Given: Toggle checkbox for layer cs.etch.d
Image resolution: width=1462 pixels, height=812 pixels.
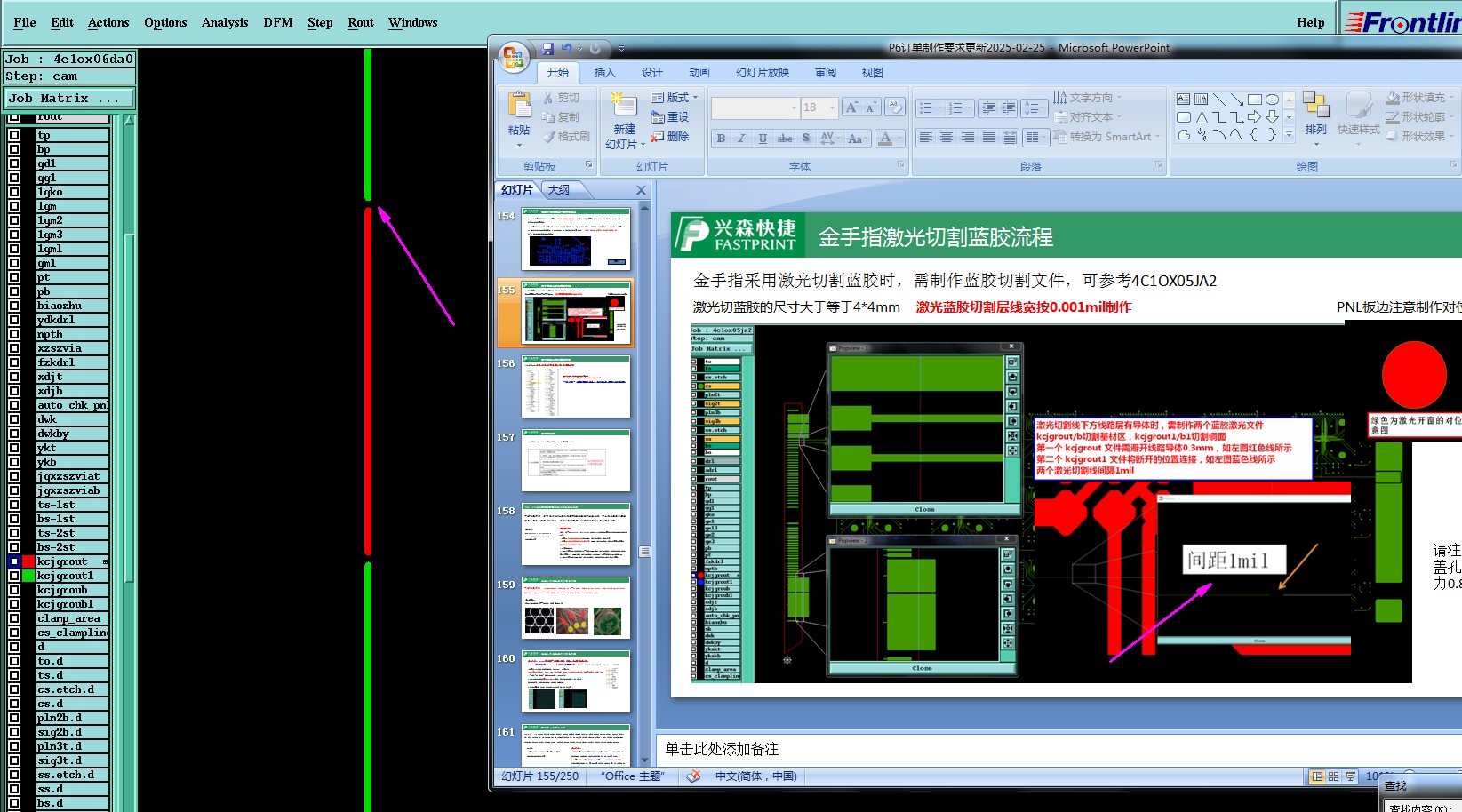Looking at the screenshot, I should click(14, 689).
